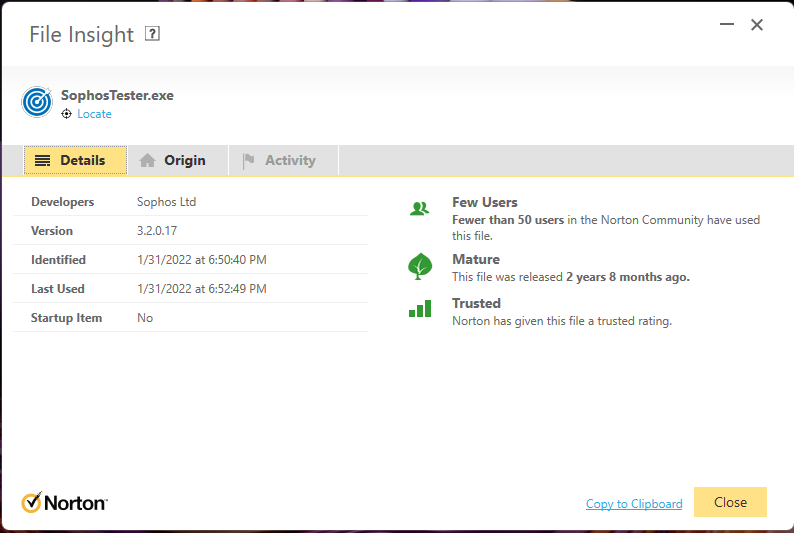Click the version value 3.2.0.17
794x533 pixels.
point(157,231)
